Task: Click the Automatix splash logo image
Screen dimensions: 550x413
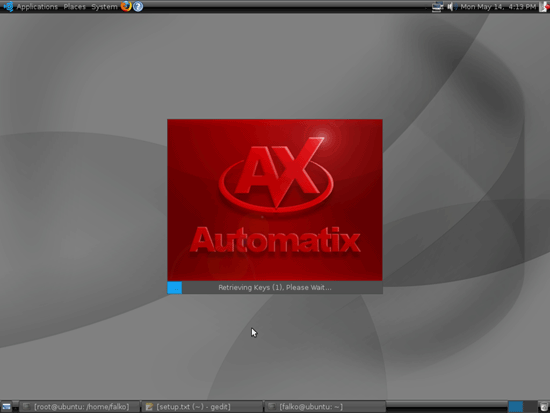Action: tap(275, 200)
